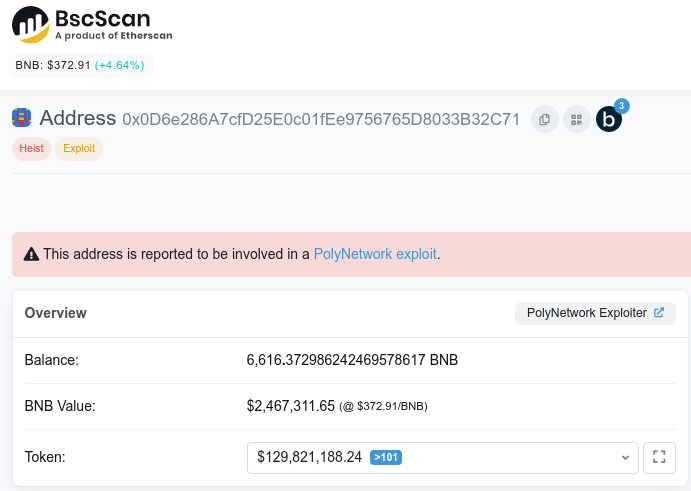691x491 pixels.
Task: Click the chevron arrow in the Token field
Action: coord(625,457)
